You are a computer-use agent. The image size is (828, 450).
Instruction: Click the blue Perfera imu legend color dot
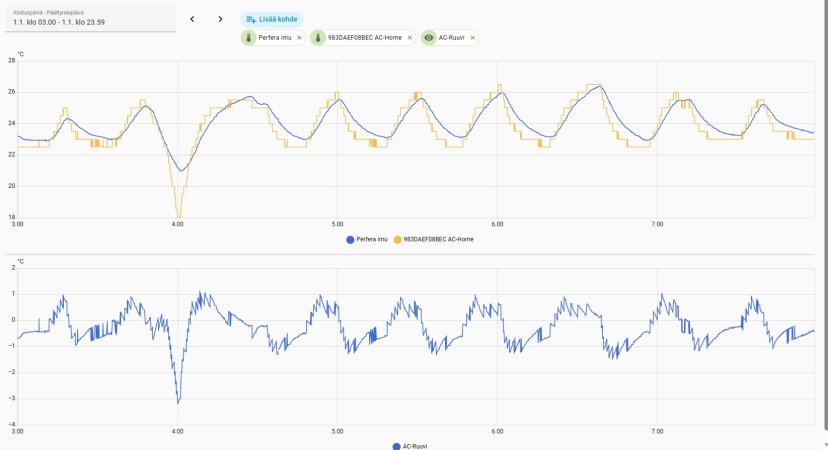[x=349, y=239]
